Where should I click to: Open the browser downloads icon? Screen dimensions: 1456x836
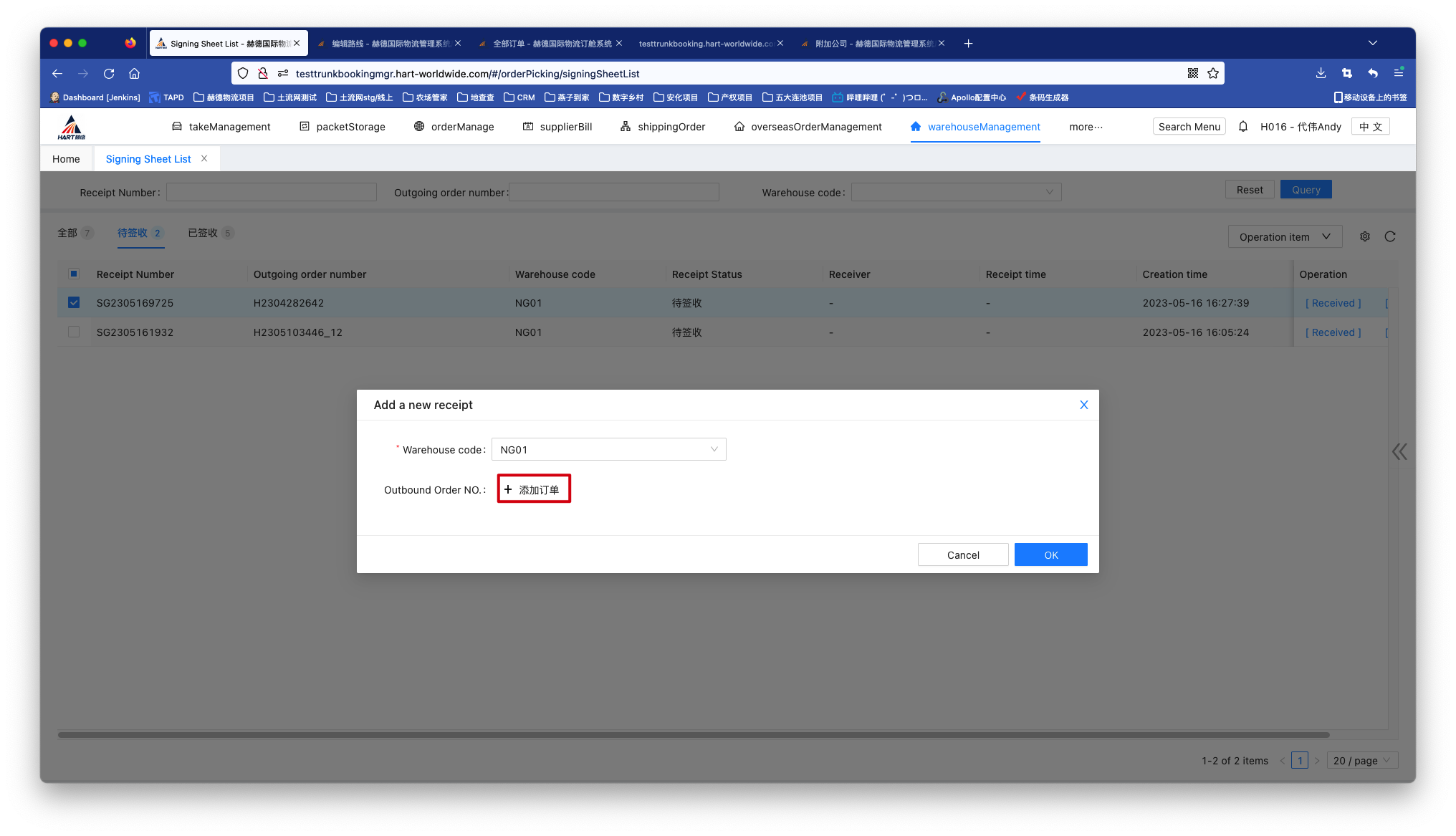1321,73
